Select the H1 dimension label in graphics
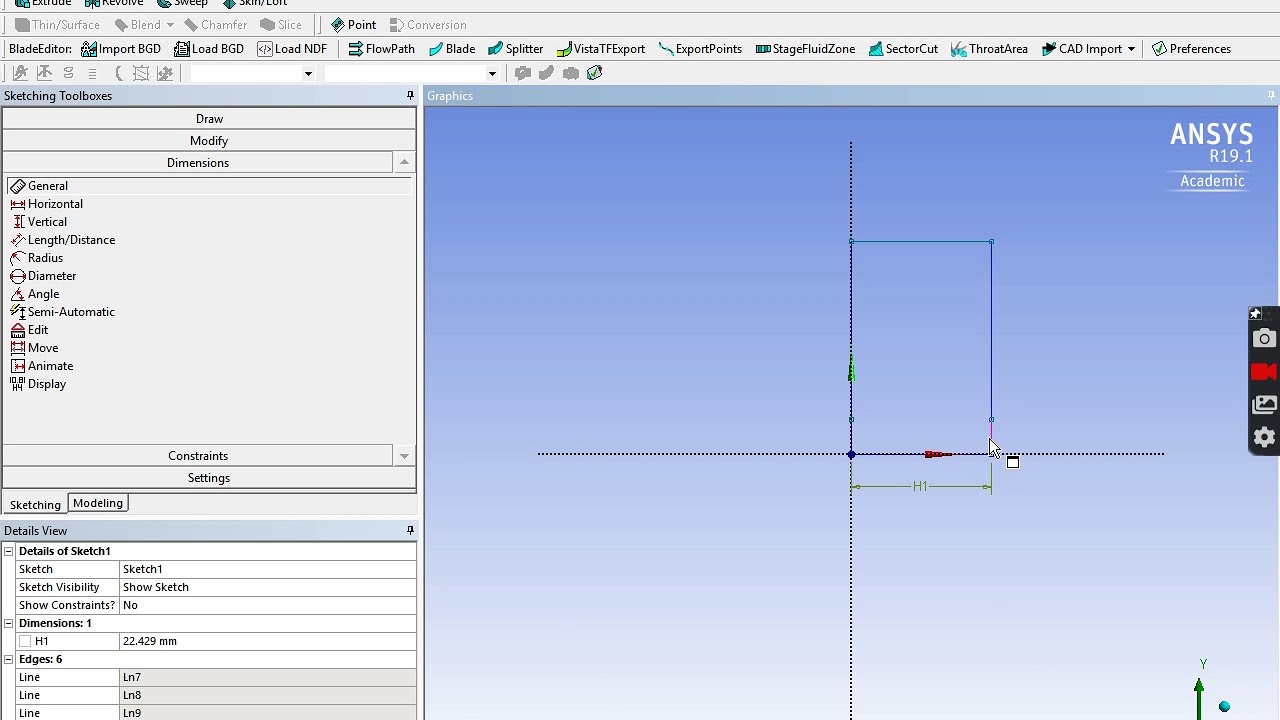 click(920, 486)
